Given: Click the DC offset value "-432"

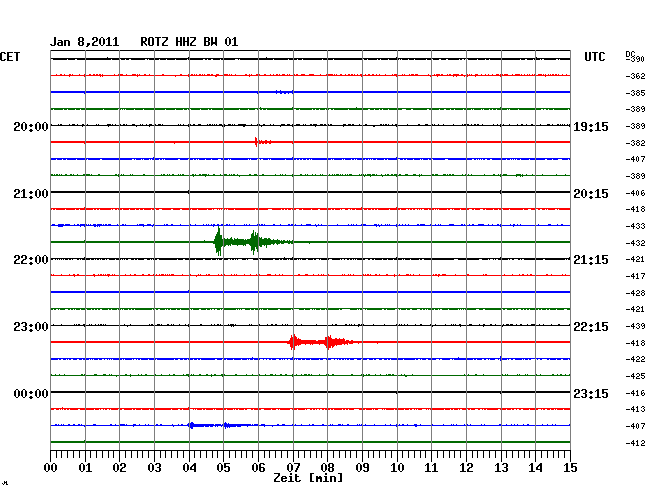Looking at the screenshot, I should (x=635, y=243).
